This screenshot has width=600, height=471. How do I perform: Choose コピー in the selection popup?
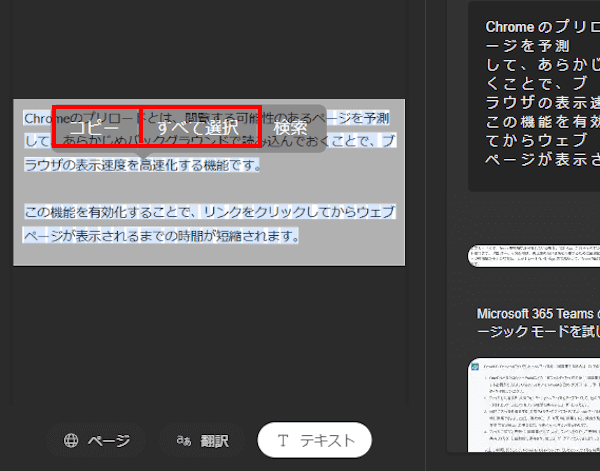click(x=95, y=127)
